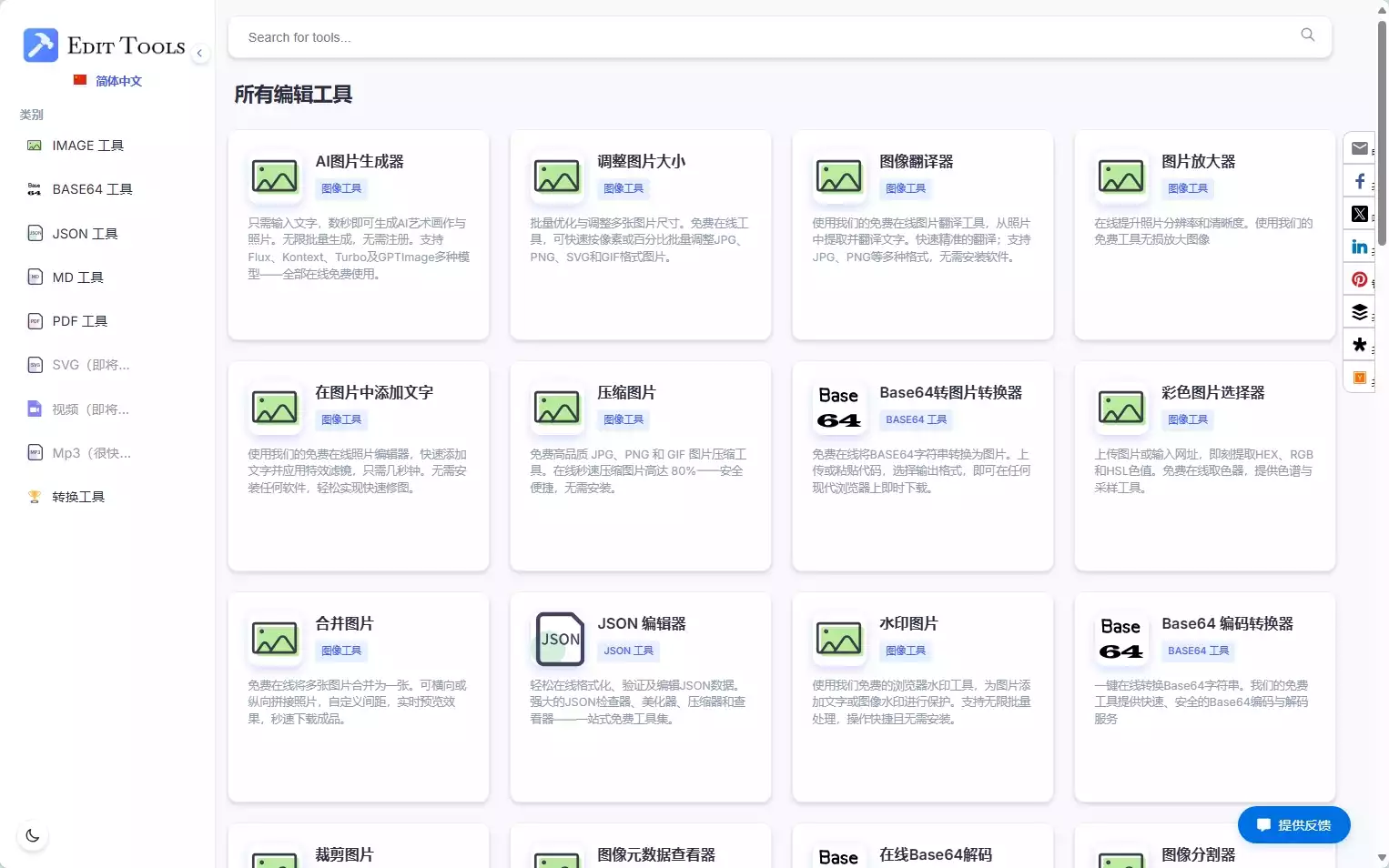Open the 图像翻译器 tool title
Screen dimensions: 1389x868
point(917,161)
